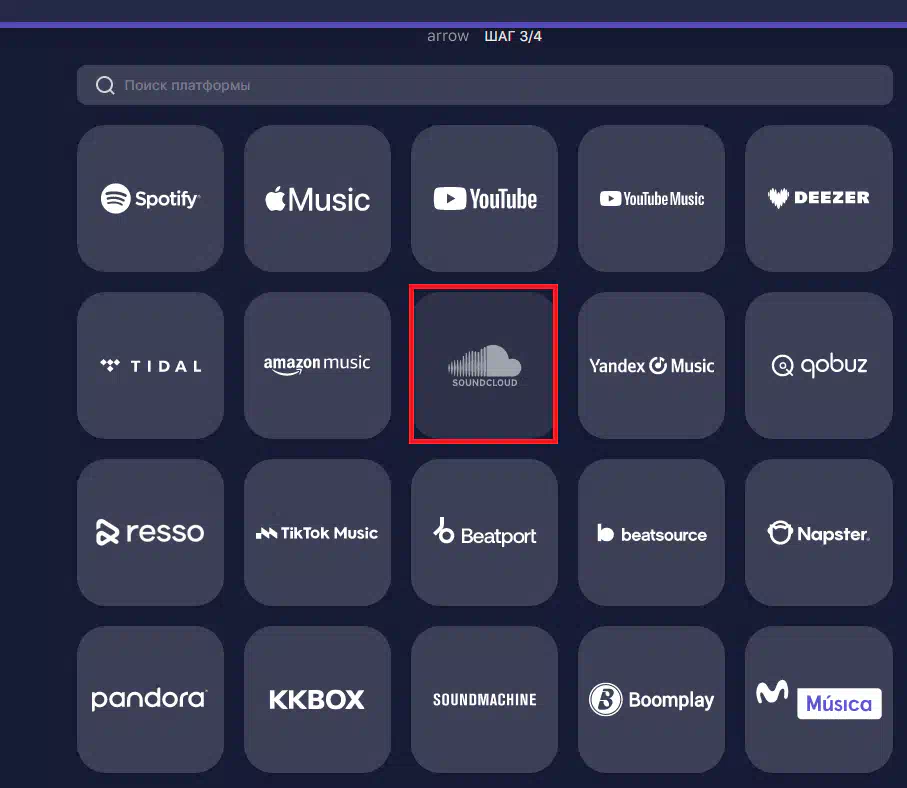Pick the Resso platform tile
The width and height of the screenshot is (907, 788).
pyautogui.click(x=150, y=533)
